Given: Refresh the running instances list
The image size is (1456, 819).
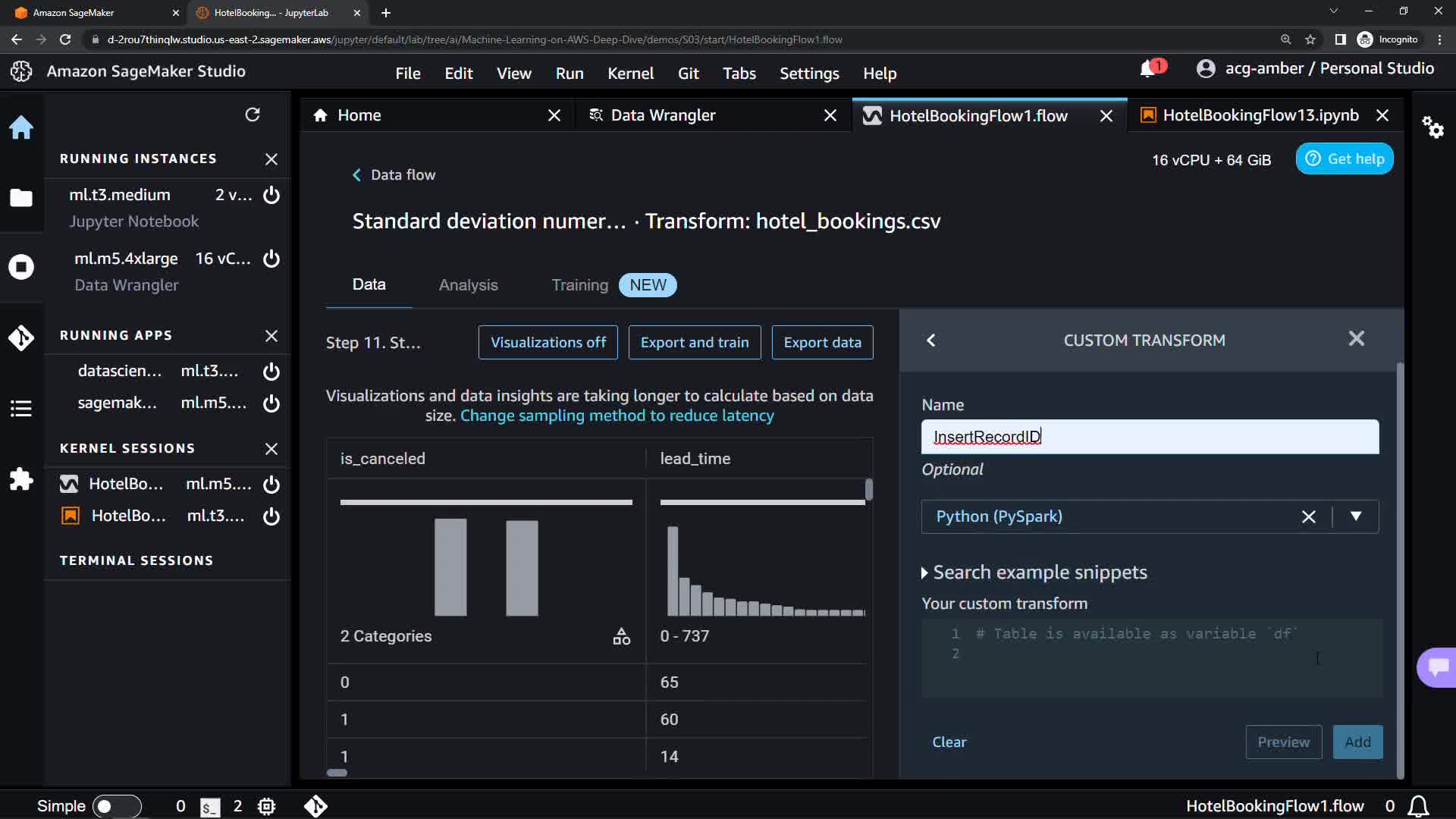Looking at the screenshot, I should coord(253,115).
